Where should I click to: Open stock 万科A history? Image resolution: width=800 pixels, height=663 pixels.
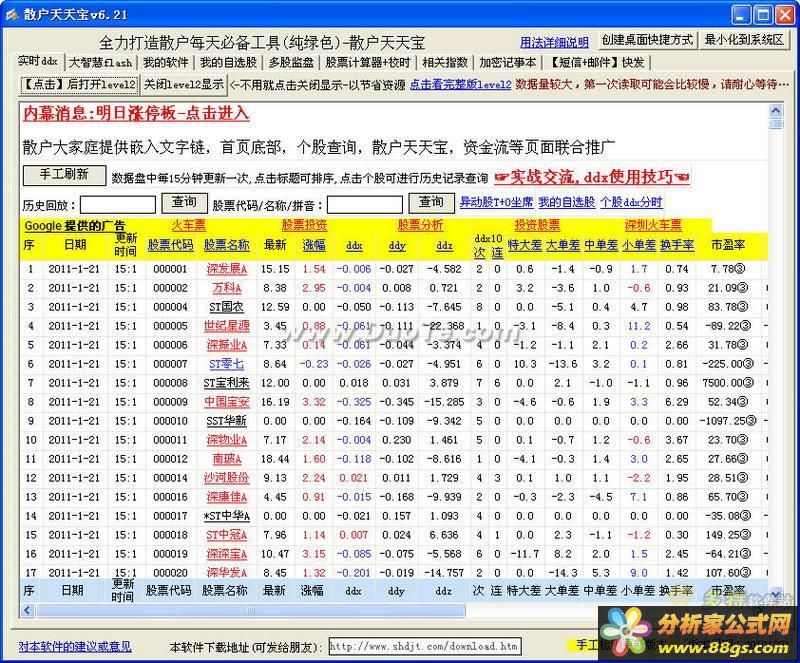pyautogui.click(x=227, y=288)
